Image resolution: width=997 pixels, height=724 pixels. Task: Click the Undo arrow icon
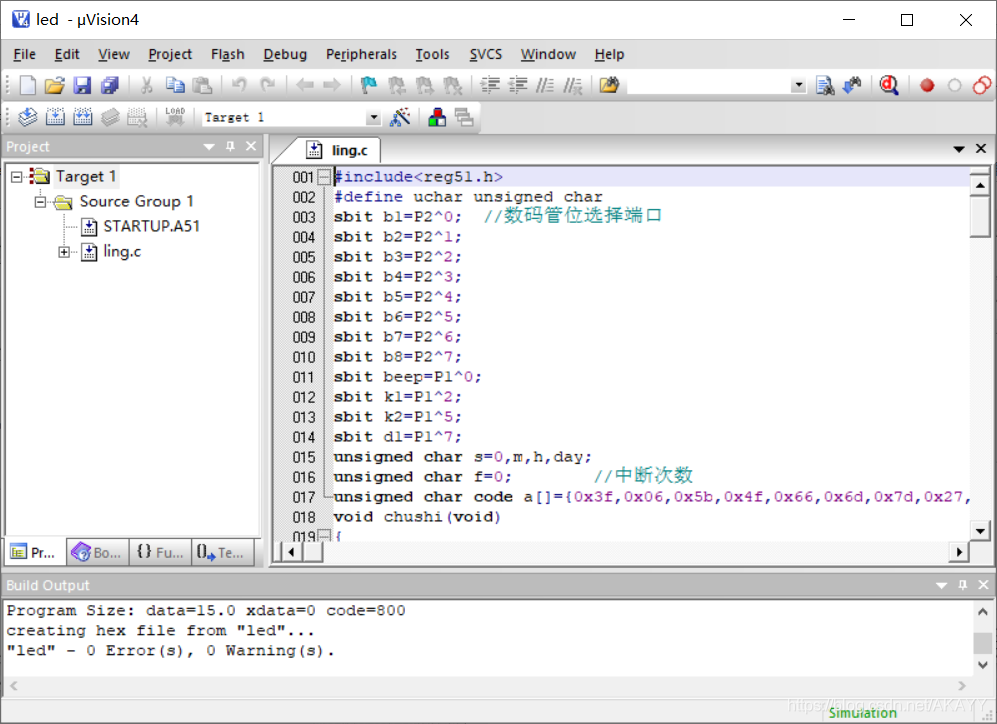[x=240, y=85]
